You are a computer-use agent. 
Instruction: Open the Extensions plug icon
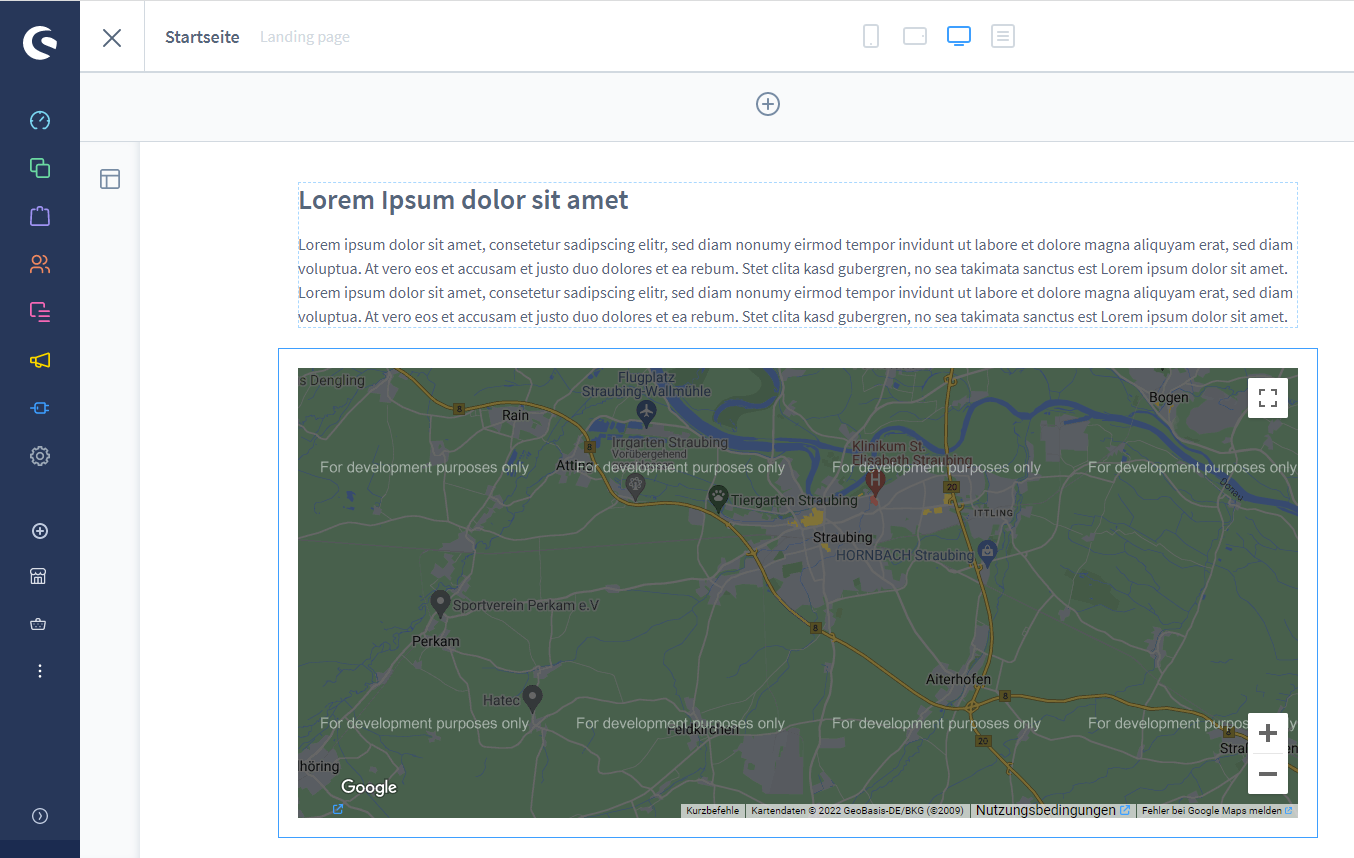40,408
